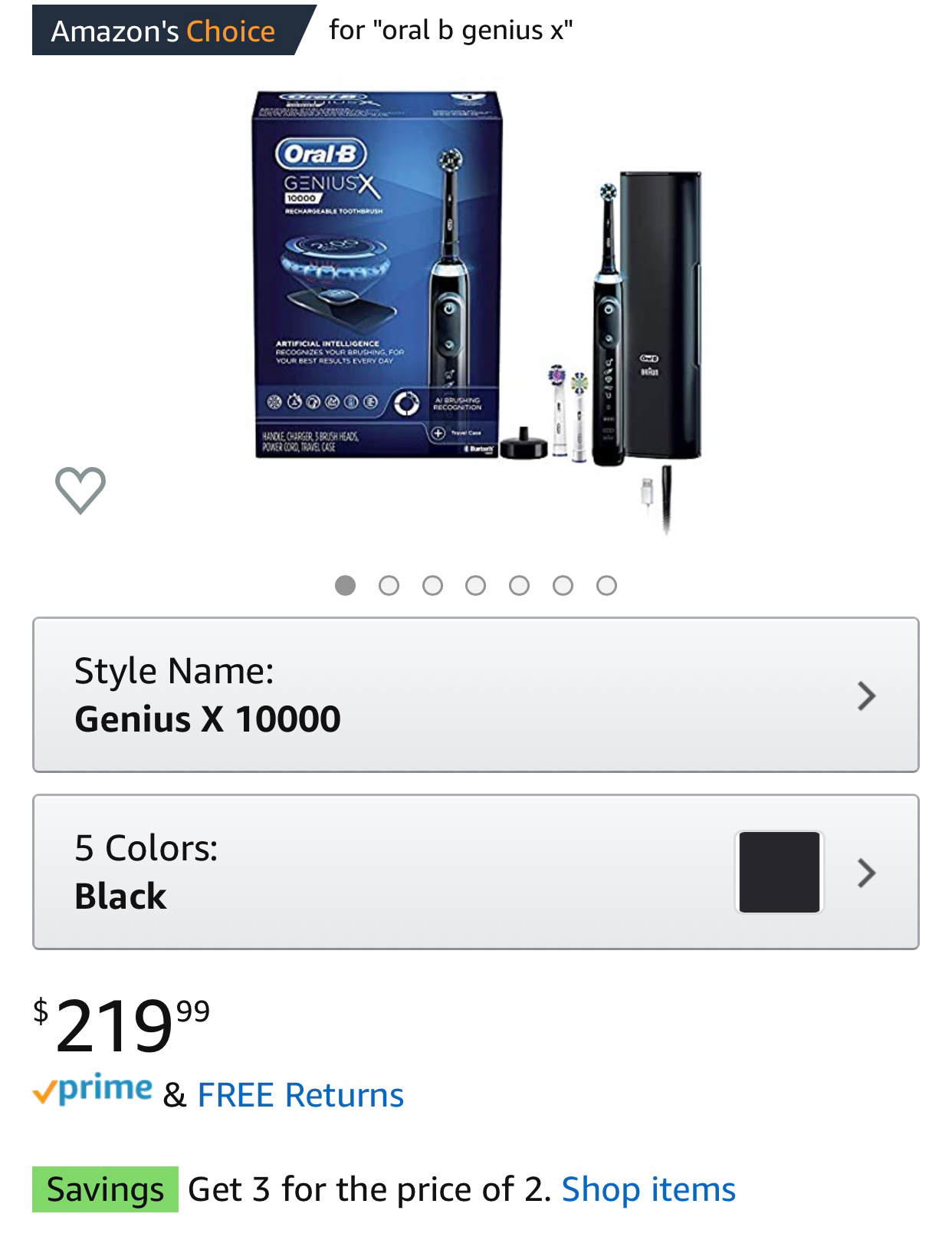Select the third image carousel dot

click(x=432, y=586)
